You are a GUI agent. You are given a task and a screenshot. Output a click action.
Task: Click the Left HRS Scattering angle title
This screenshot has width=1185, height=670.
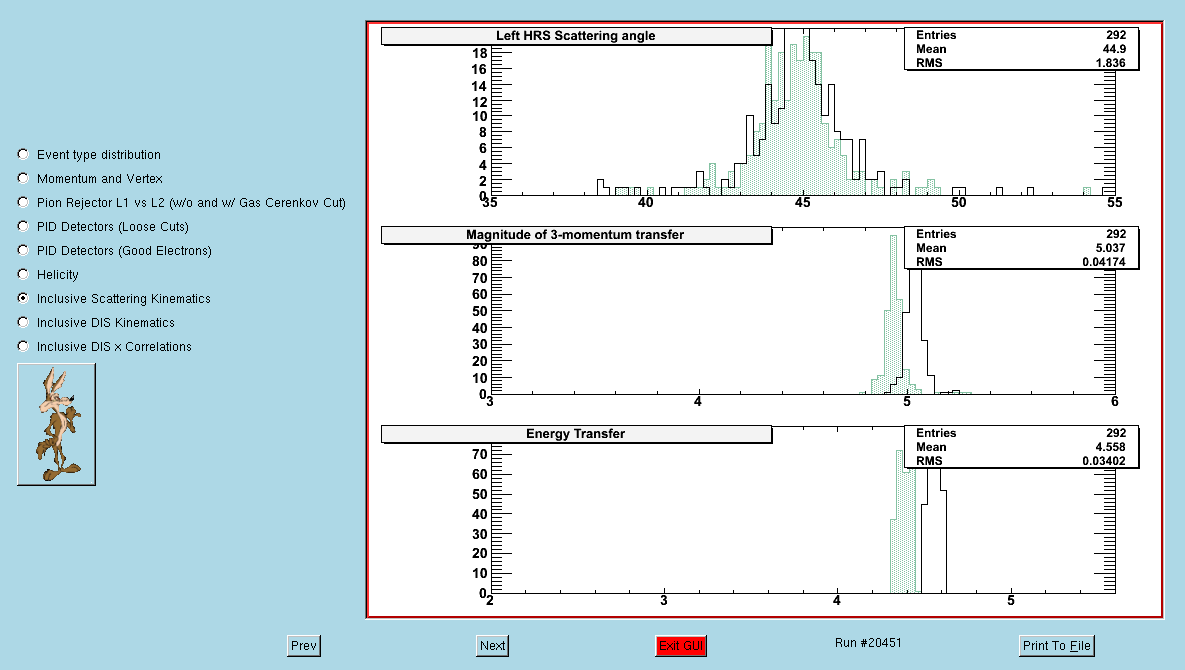click(x=576, y=36)
